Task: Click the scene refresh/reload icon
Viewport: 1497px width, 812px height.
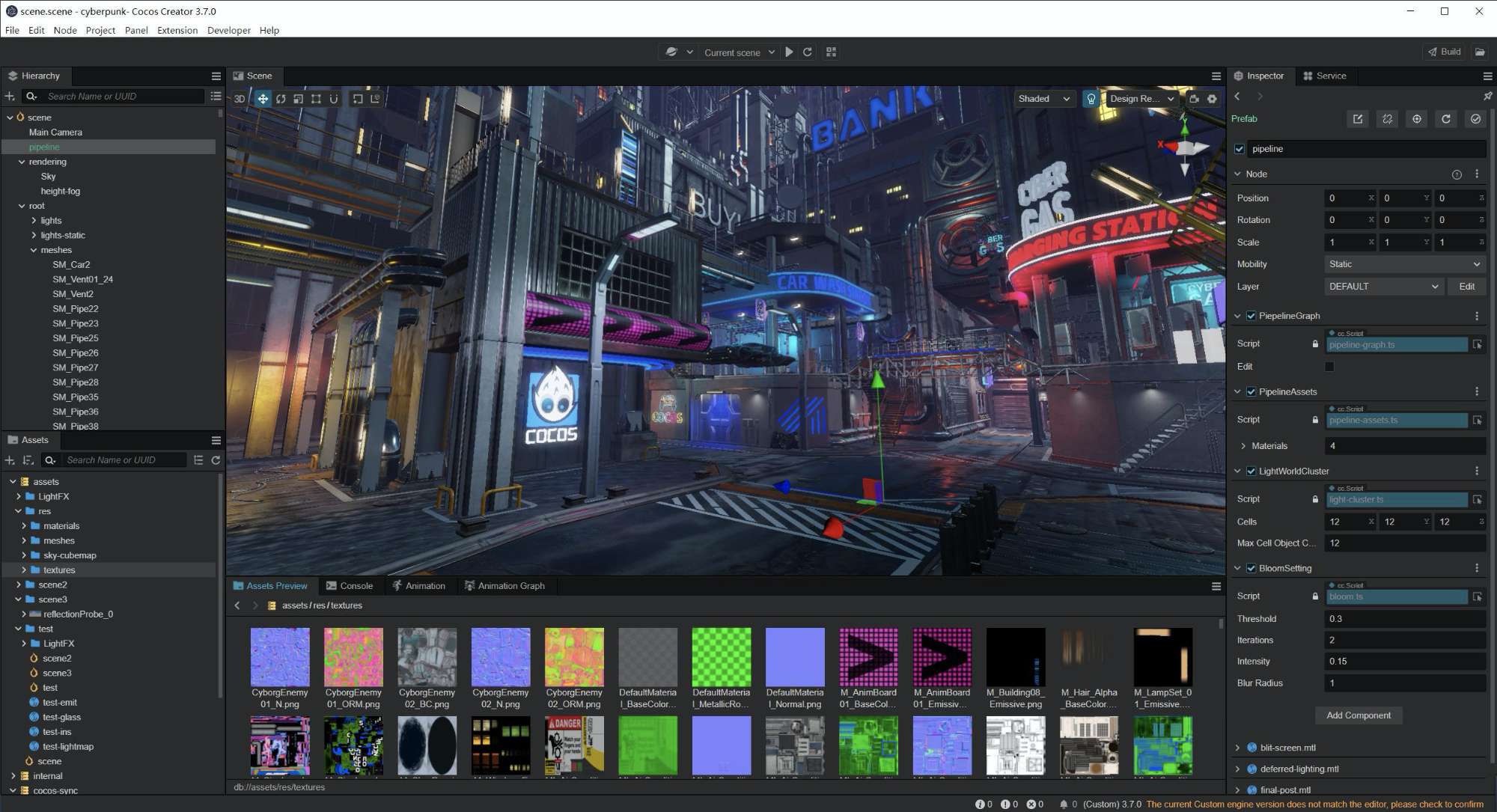Action: point(808,52)
